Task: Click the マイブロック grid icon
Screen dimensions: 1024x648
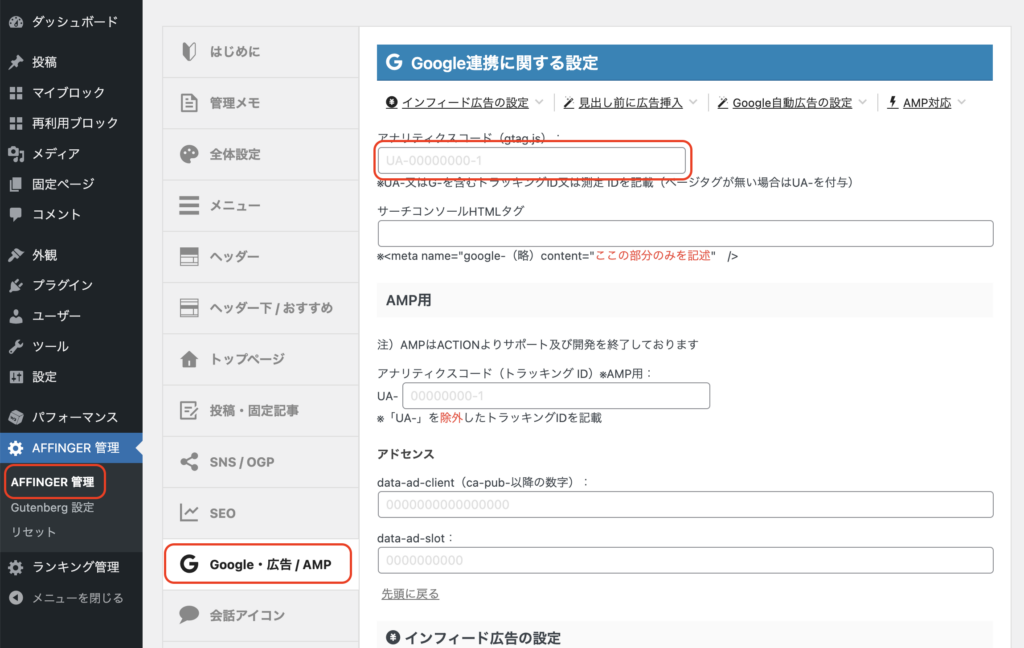Action: coord(16,93)
